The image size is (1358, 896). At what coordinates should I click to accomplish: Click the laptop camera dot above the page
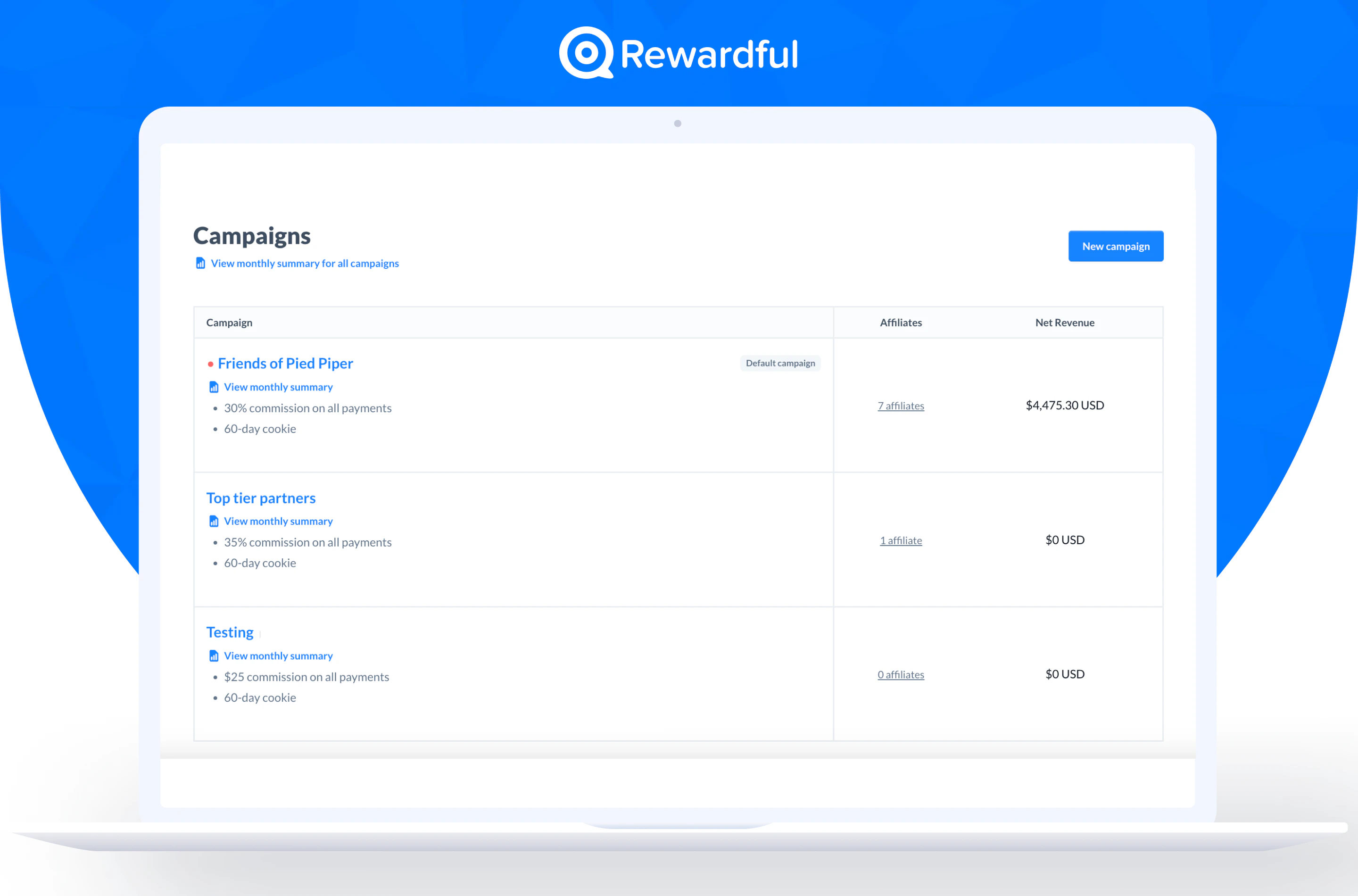point(678,123)
